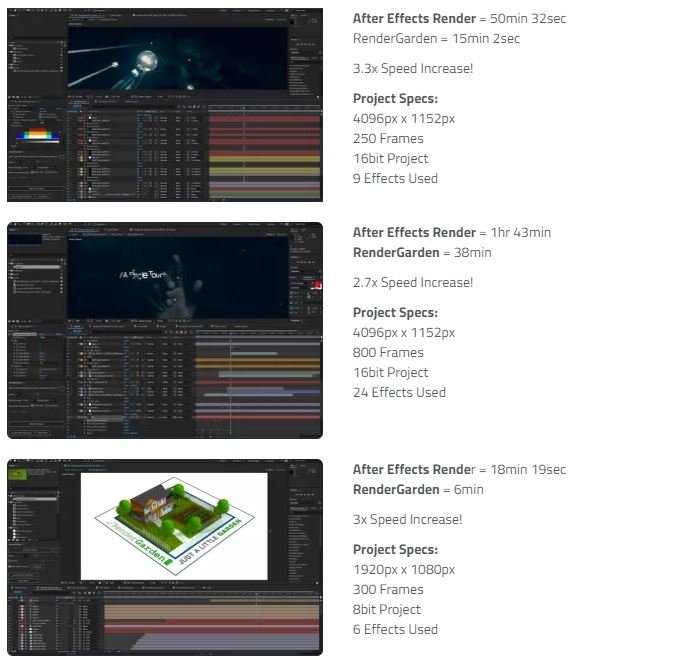Click '800 Frames' spec line
Image resolution: width=675 pixels, height=667 pixels.
pyautogui.click(x=388, y=353)
